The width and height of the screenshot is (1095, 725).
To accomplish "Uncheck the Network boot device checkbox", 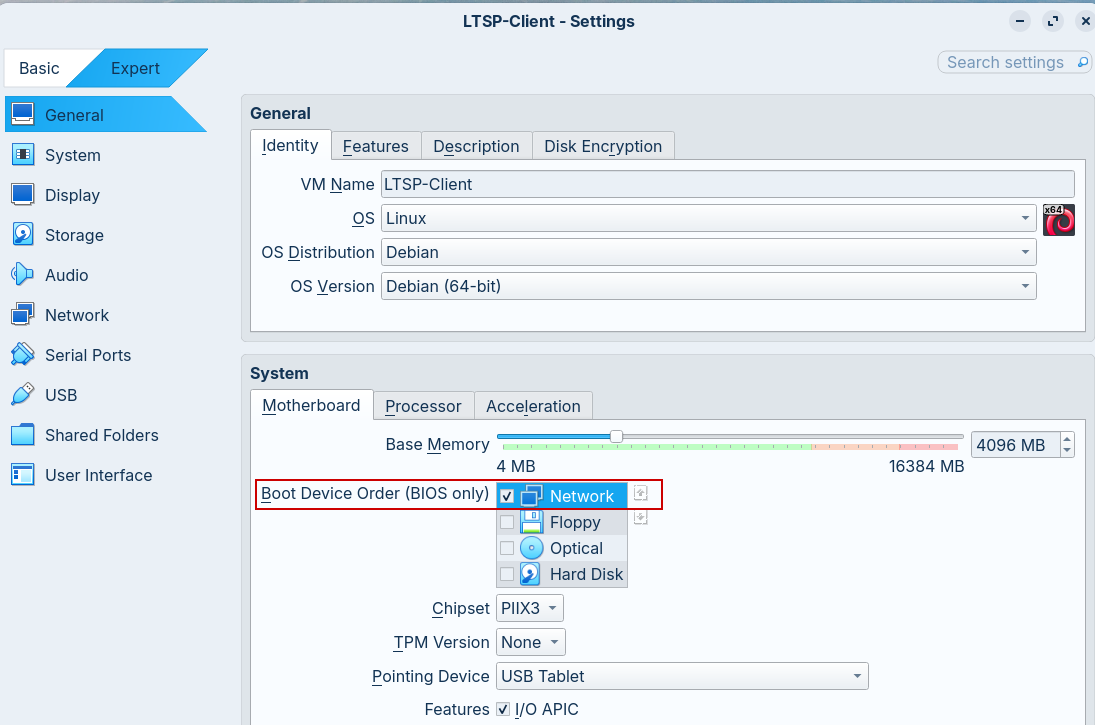I will (507, 496).
